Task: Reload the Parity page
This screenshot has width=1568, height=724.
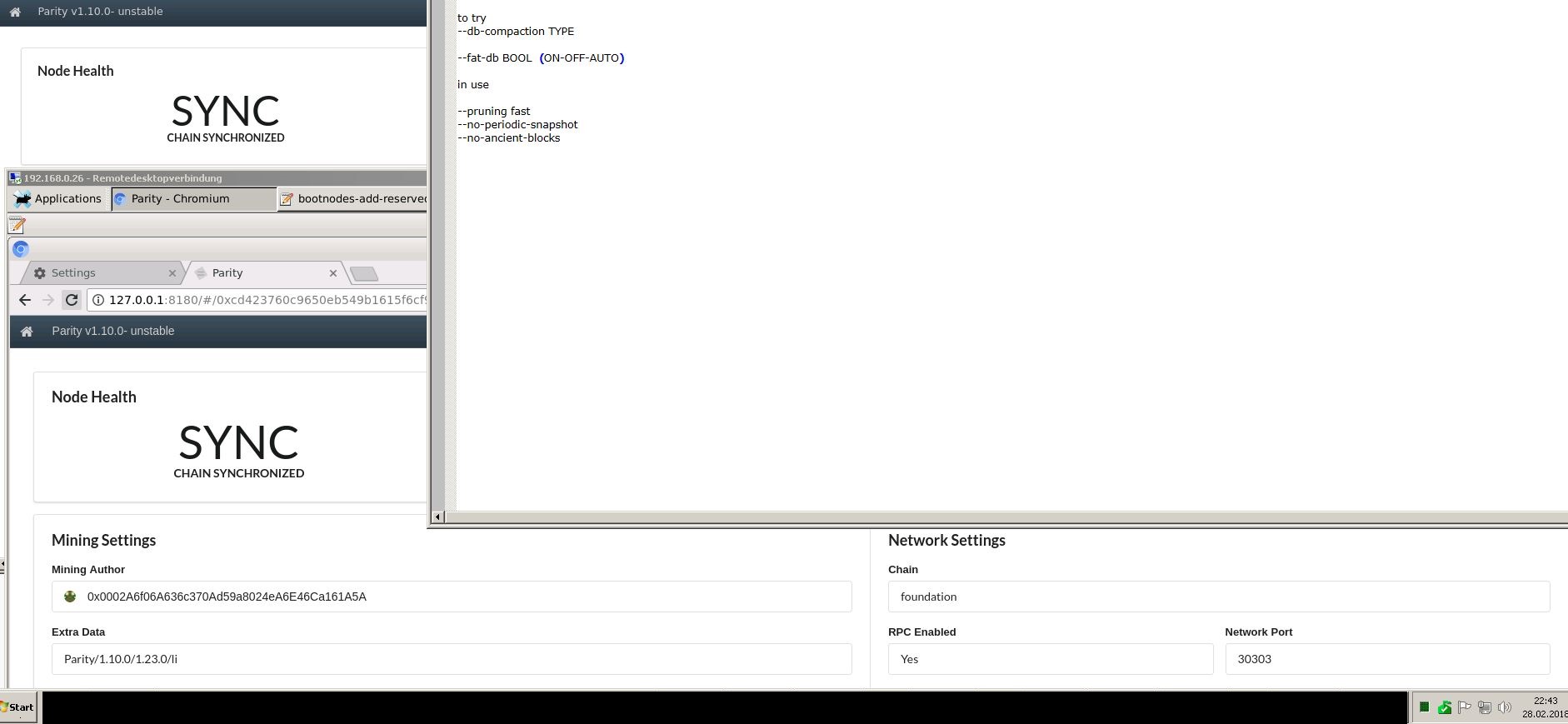Action: [x=72, y=300]
